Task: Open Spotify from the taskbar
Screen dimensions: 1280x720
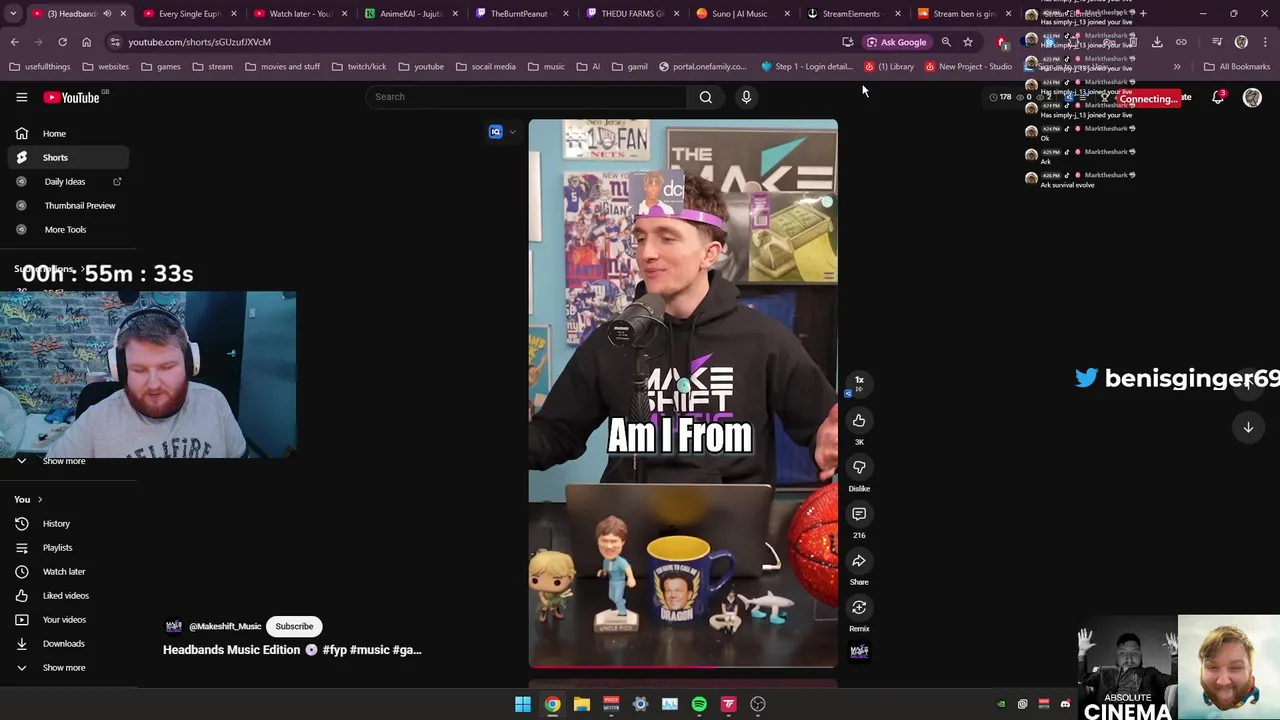Action: click(699, 704)
